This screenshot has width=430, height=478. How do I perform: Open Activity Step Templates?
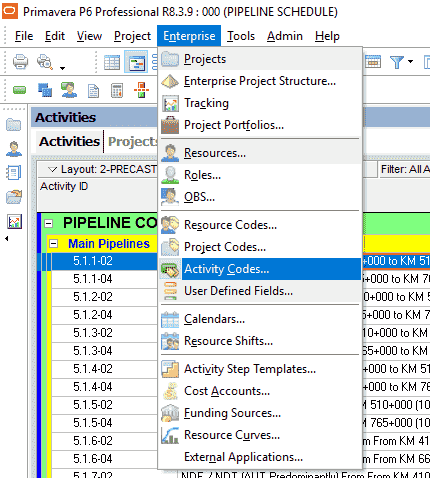coord(260,369)
